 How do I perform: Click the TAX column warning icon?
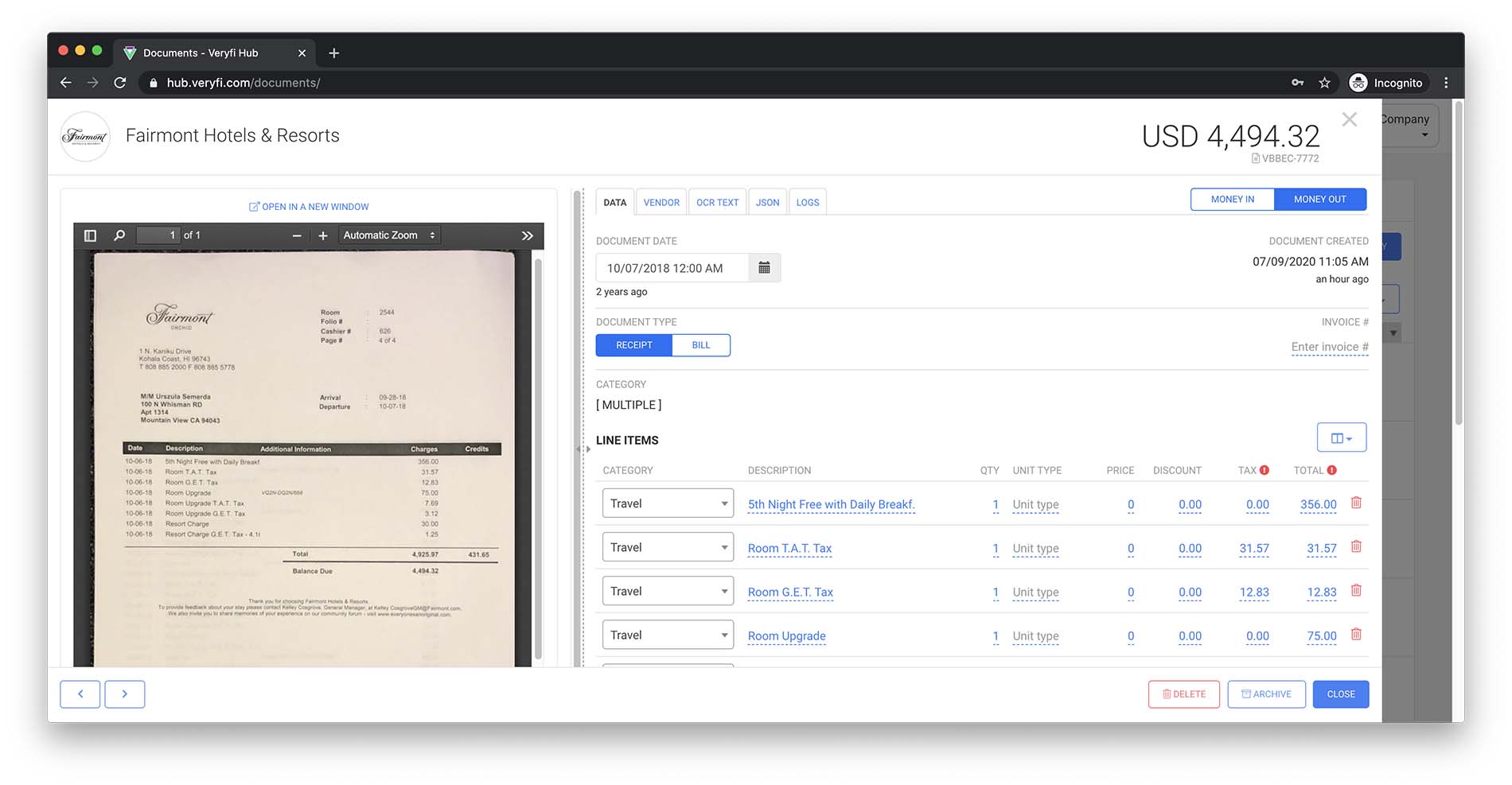pyautogui.click(x=1265, y=470)
